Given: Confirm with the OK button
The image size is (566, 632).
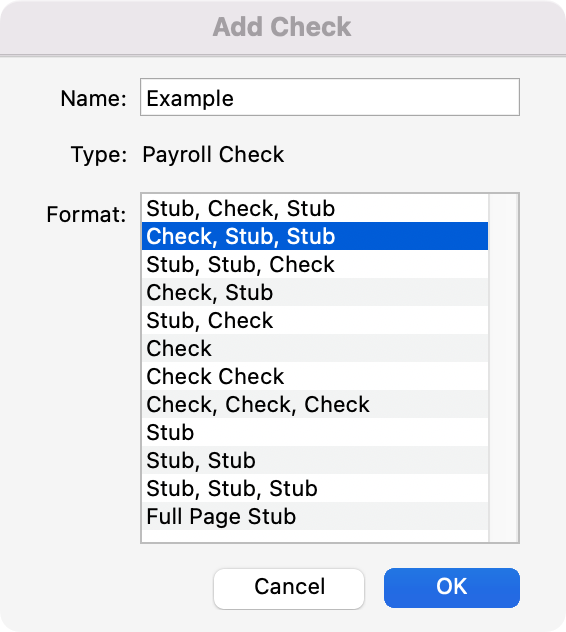Looking at the screenshot, I should [452, 588].
